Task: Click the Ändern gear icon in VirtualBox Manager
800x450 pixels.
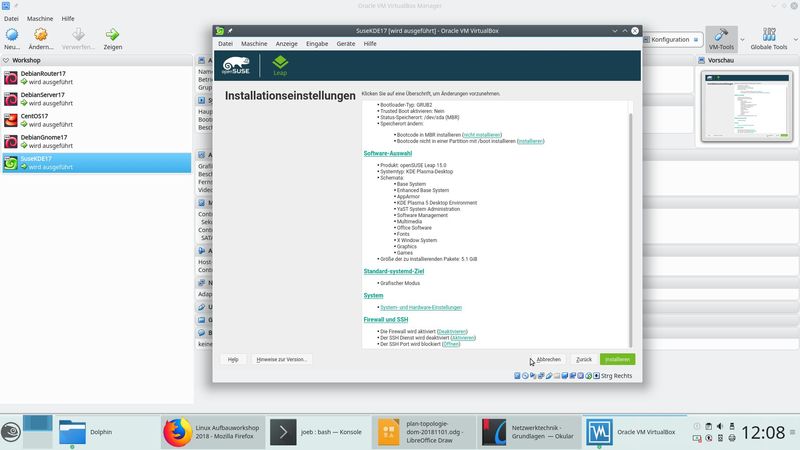Action: pos(40,35)
